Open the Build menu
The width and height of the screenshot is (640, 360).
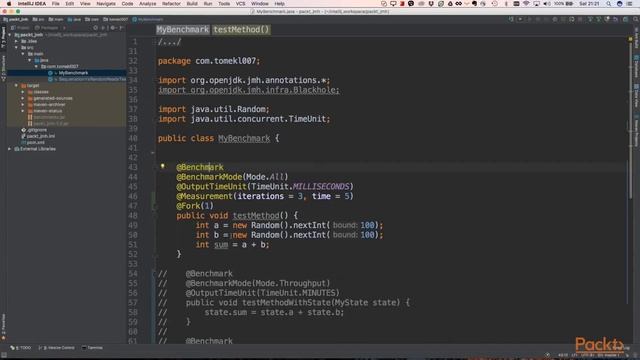pos(192,4)
